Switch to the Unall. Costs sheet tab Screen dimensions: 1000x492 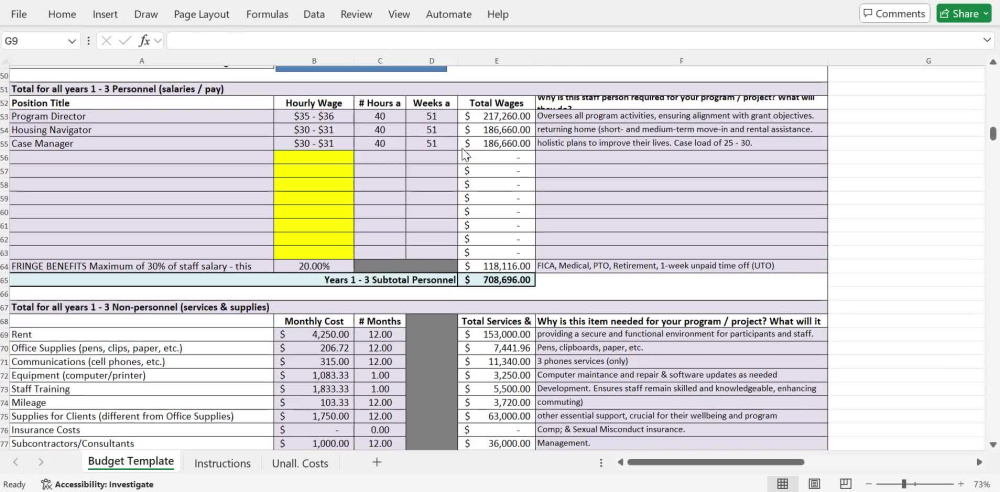(x=300, y=463)
